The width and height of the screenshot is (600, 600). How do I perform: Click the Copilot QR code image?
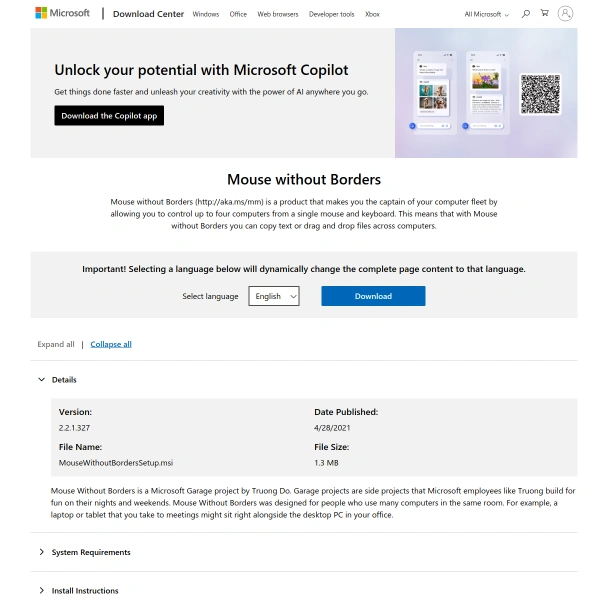pos(540,94)
